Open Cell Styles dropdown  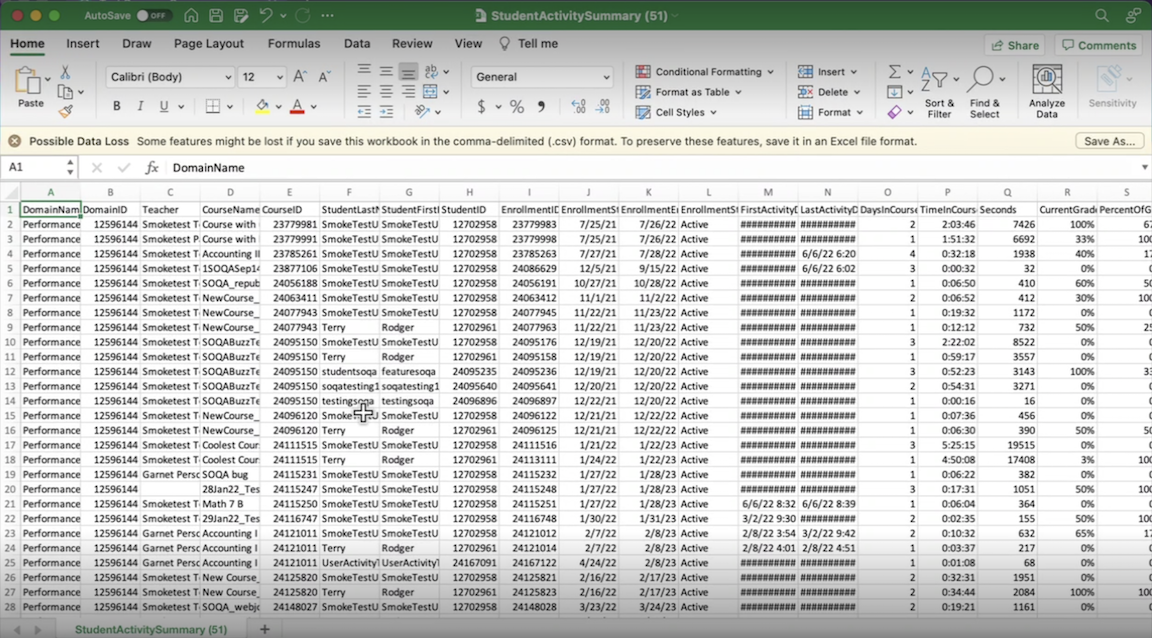click(x=676, y=112)
